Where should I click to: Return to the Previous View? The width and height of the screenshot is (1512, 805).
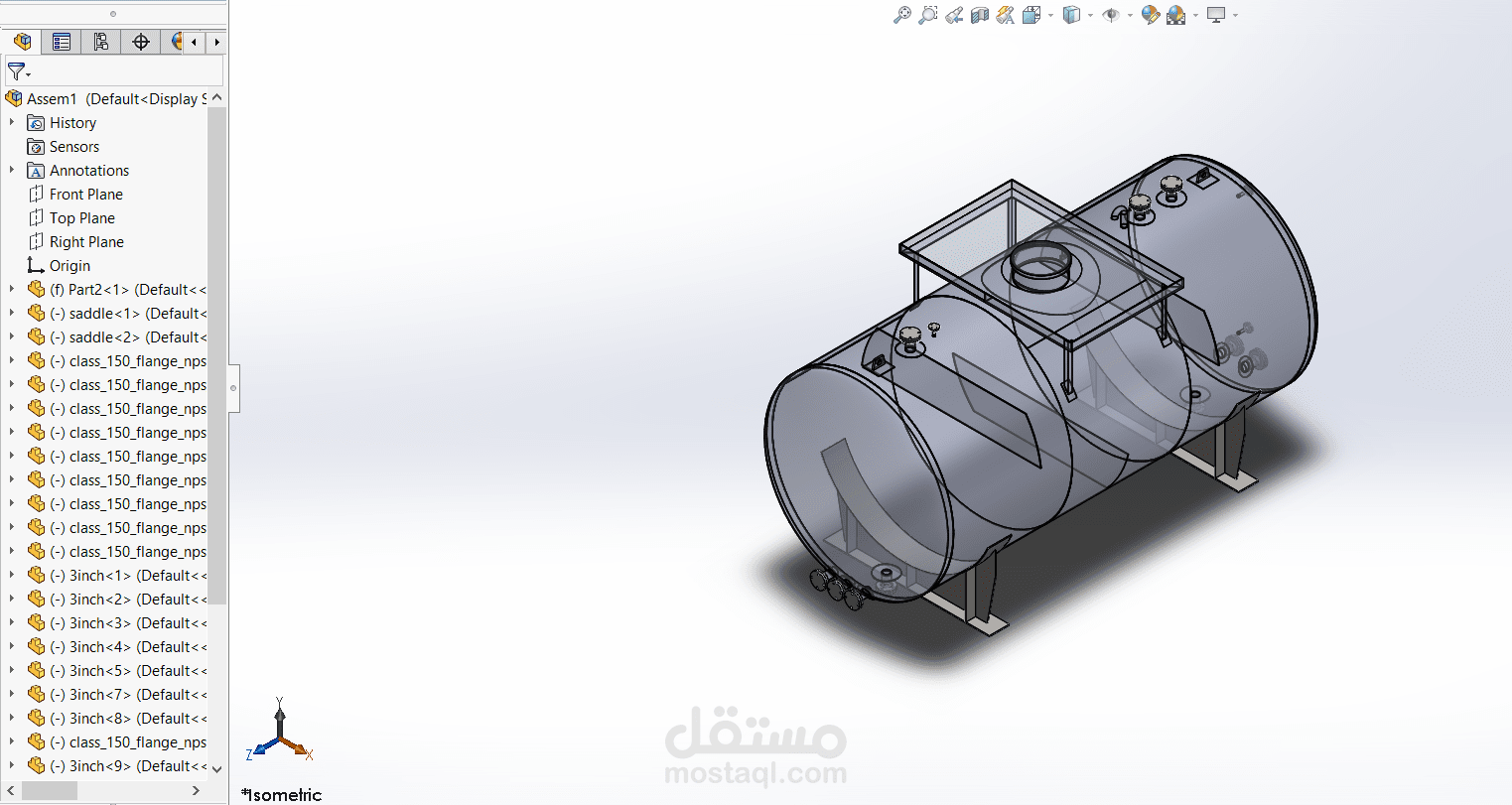[x=954, y=15]
